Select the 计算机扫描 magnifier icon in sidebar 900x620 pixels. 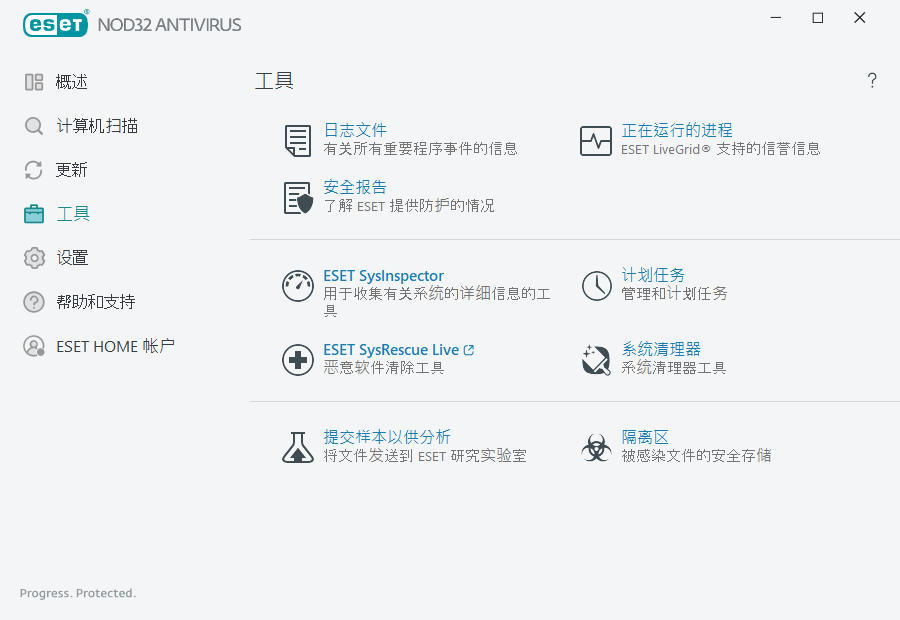tap(33, 125)
